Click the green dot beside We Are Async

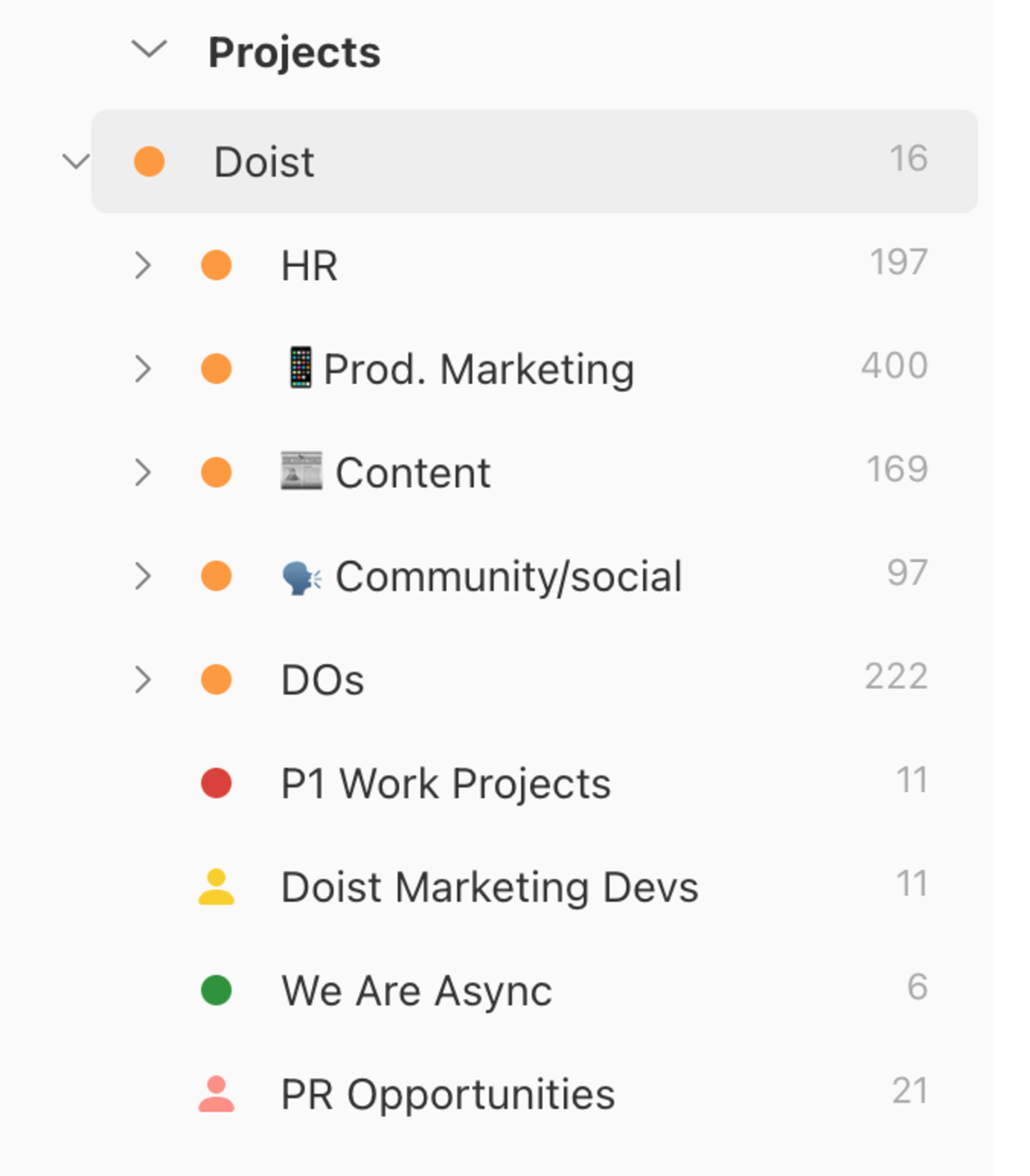[x=216, y=990]
